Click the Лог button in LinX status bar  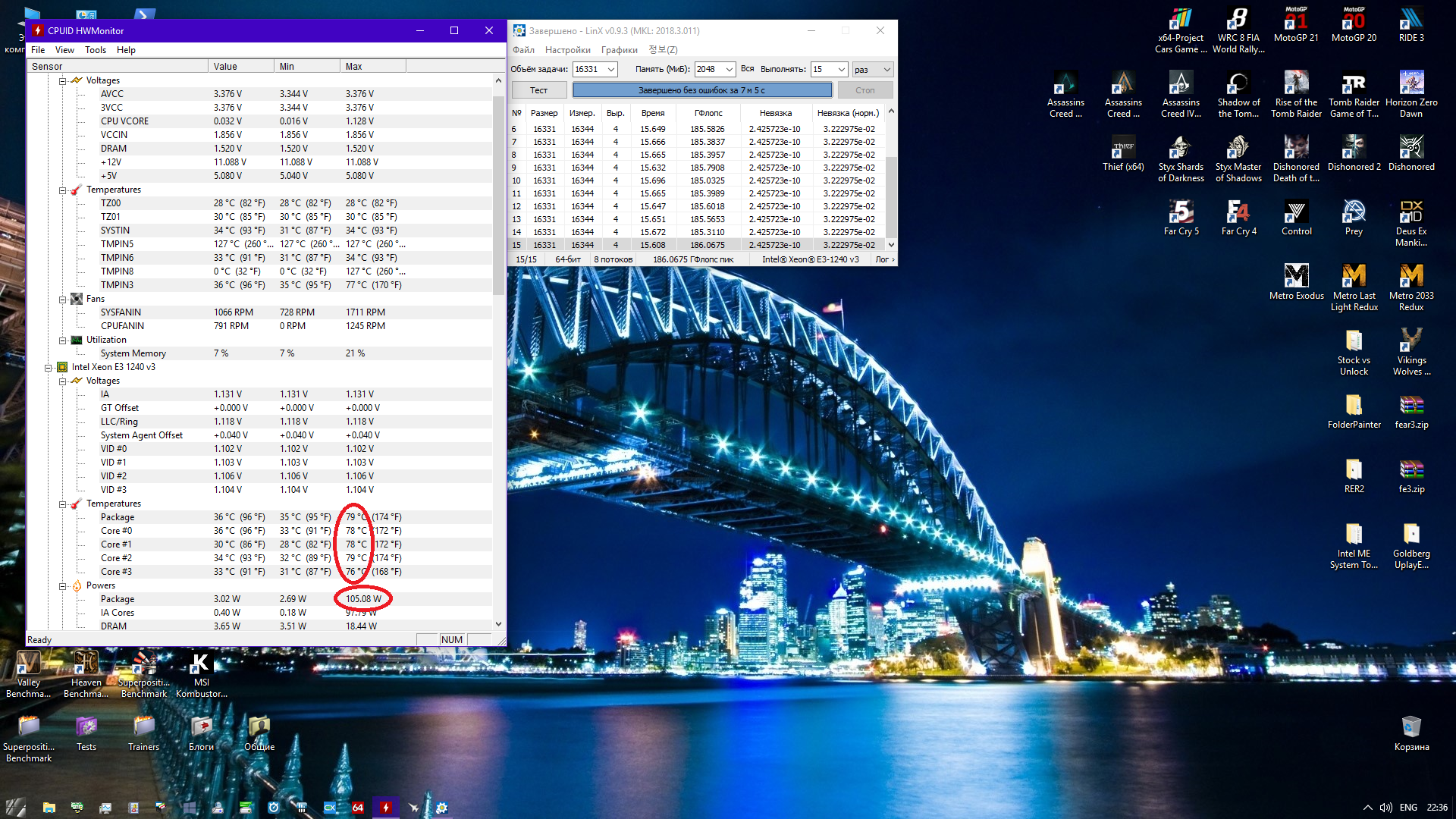point(884,259)
